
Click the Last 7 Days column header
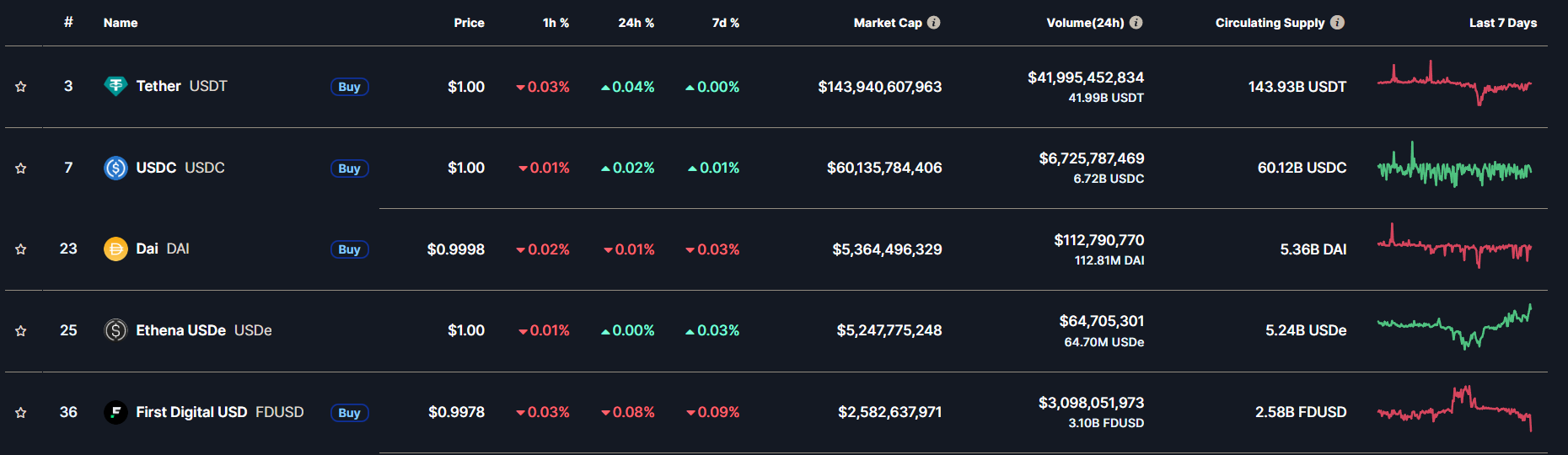(x=1503, y=23)
